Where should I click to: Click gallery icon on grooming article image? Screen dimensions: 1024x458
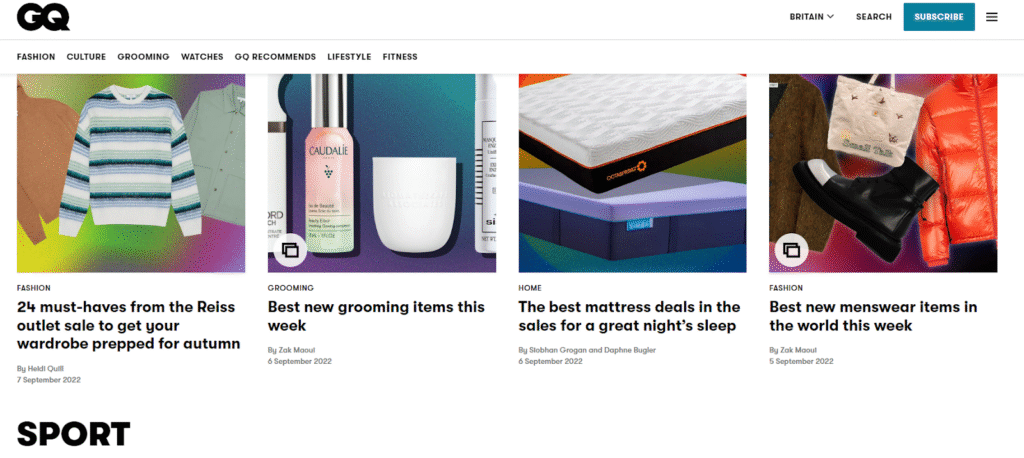(x=290, y=250)
